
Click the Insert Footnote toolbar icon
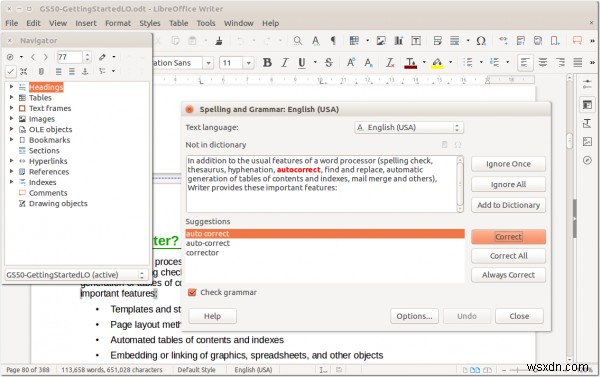click(521, 41)
